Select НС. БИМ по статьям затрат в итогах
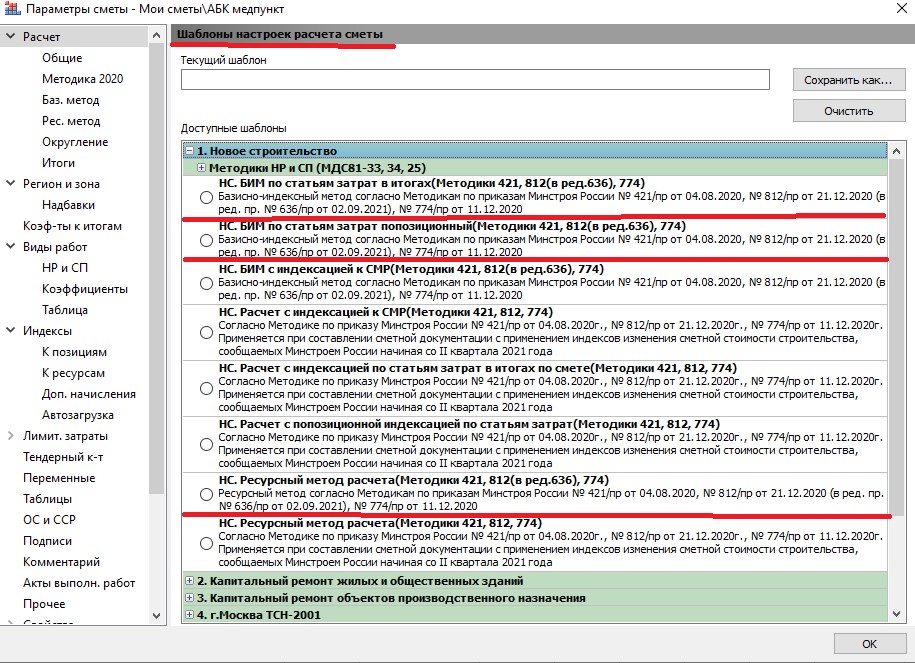This screenshot has height=663, width=915. [x=206, y=197]
